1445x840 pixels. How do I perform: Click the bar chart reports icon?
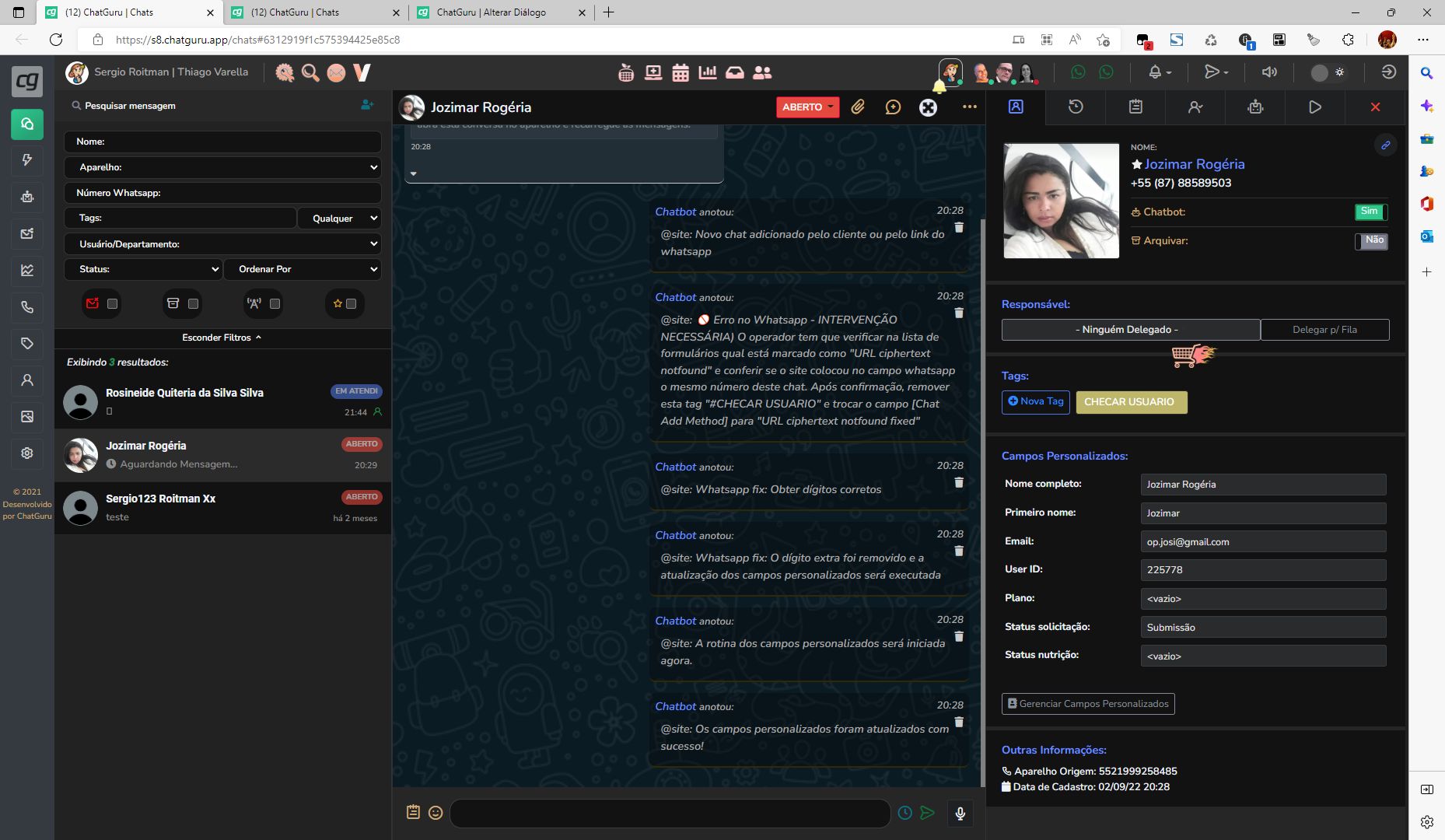[708, 72]
